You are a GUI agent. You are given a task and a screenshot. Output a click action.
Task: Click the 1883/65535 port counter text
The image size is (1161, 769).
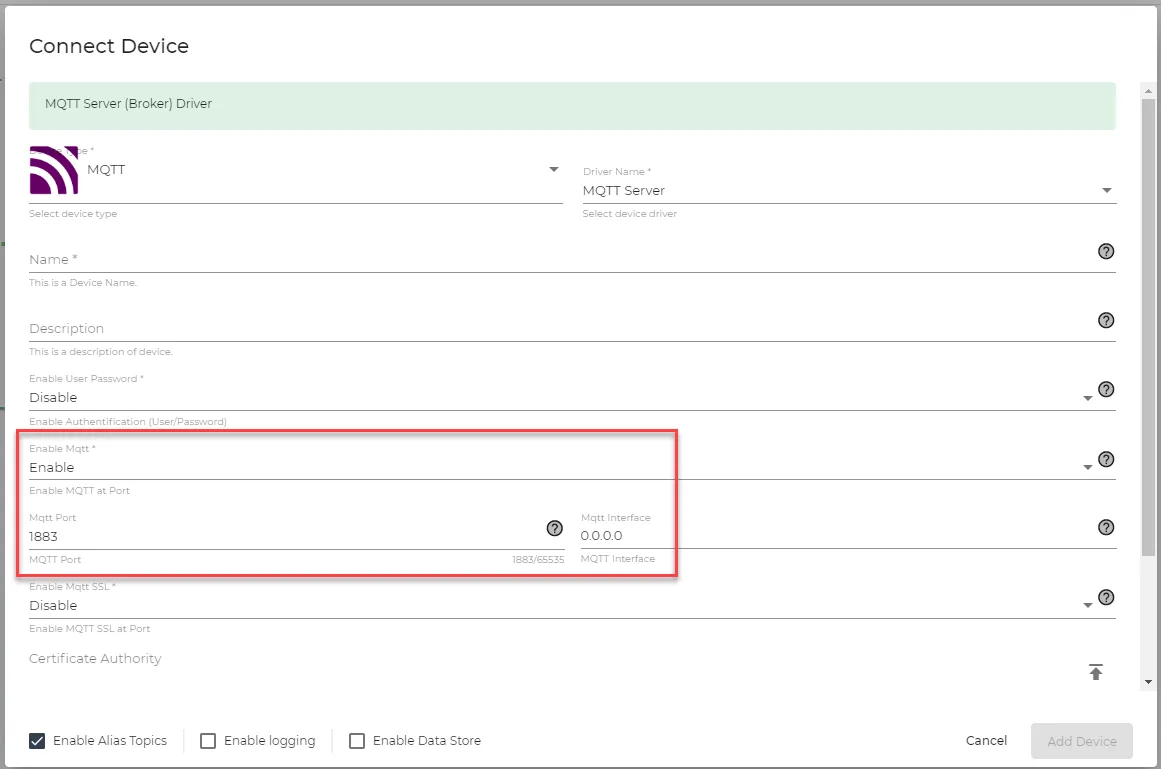point(538,560)
